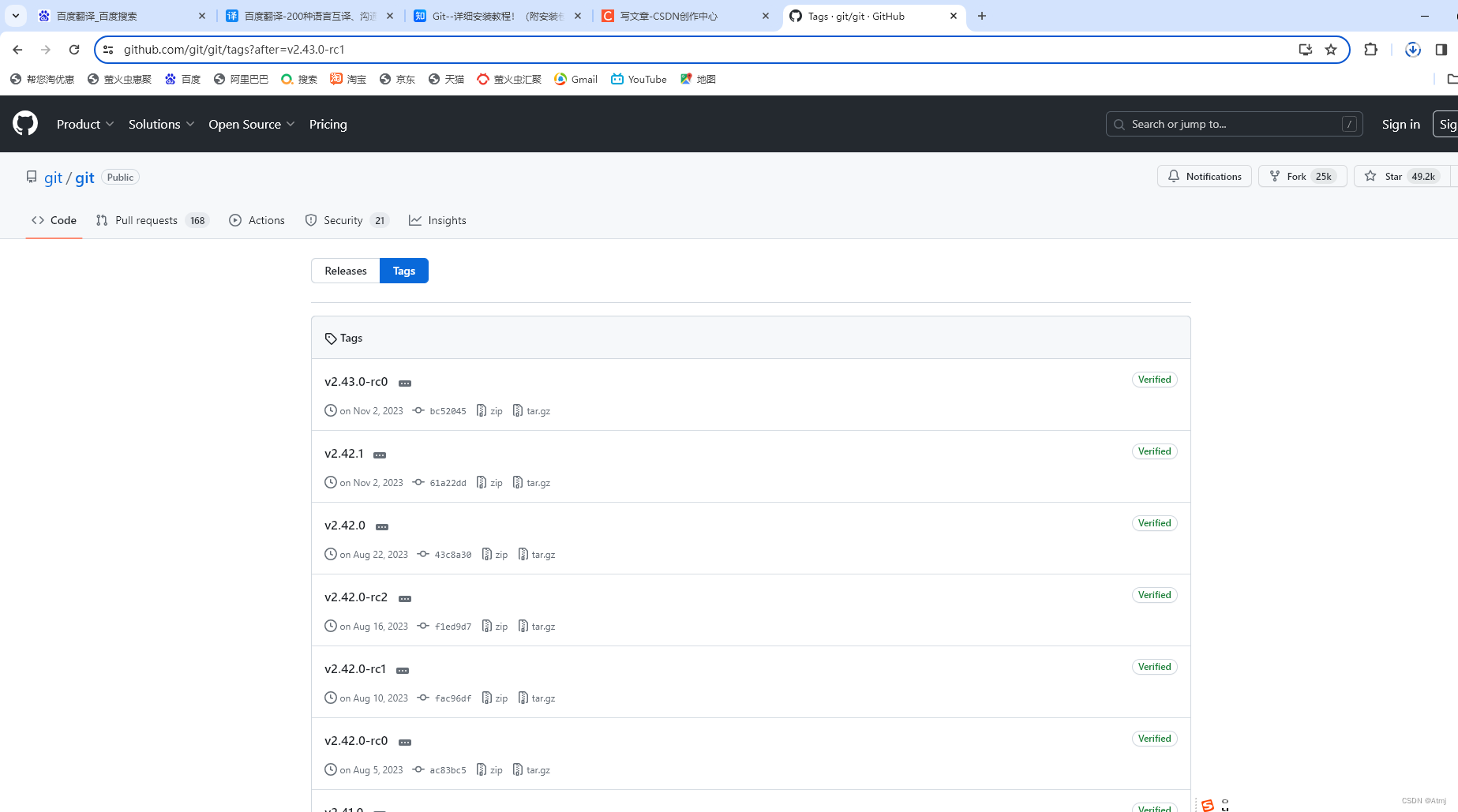Open commit 61a22dd

(x=440, y=482)
